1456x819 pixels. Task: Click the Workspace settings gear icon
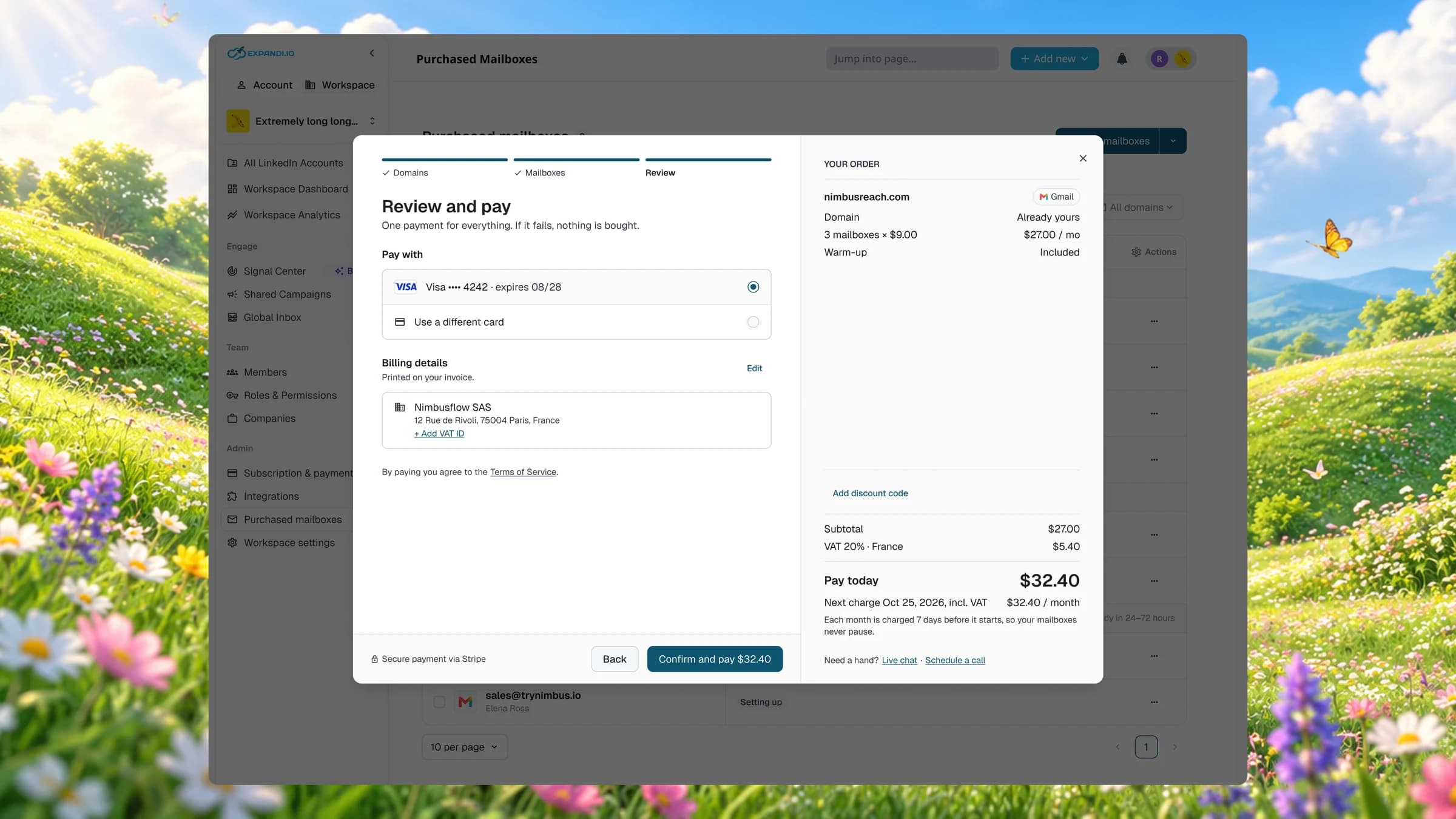tap(232, 543)
